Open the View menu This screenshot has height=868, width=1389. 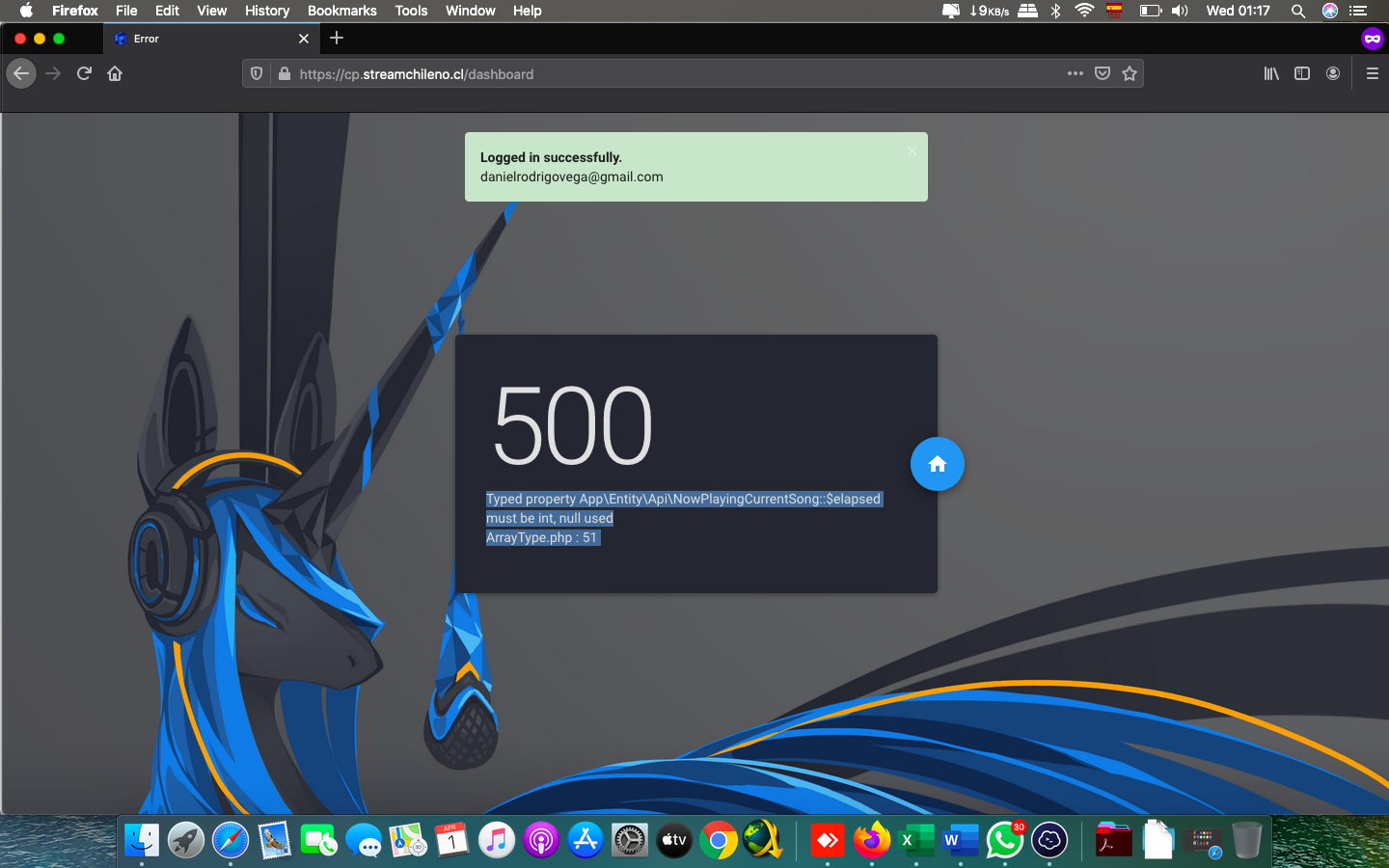coord(211,11)
